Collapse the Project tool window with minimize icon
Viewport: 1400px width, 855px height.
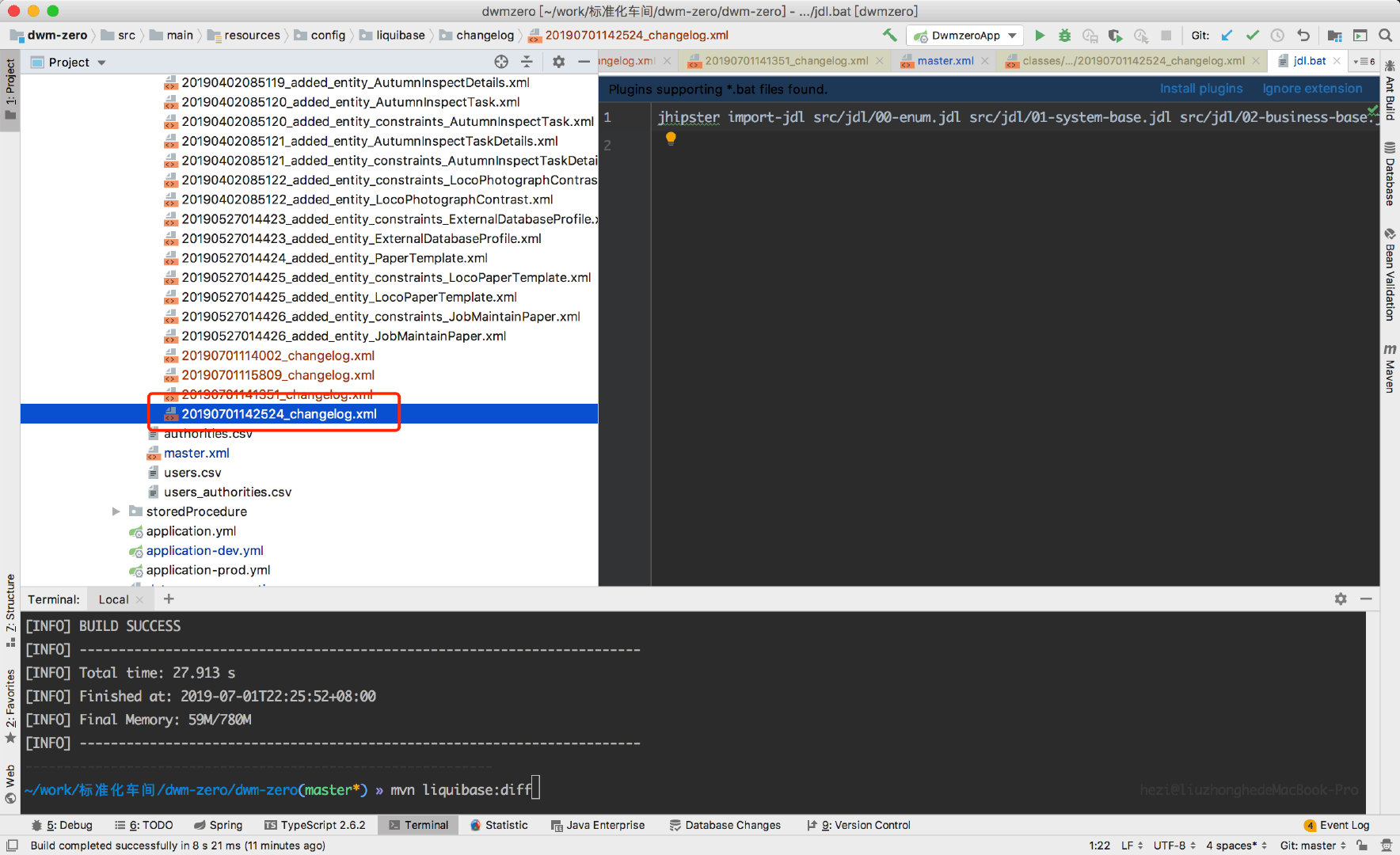[x=584, y=62]
